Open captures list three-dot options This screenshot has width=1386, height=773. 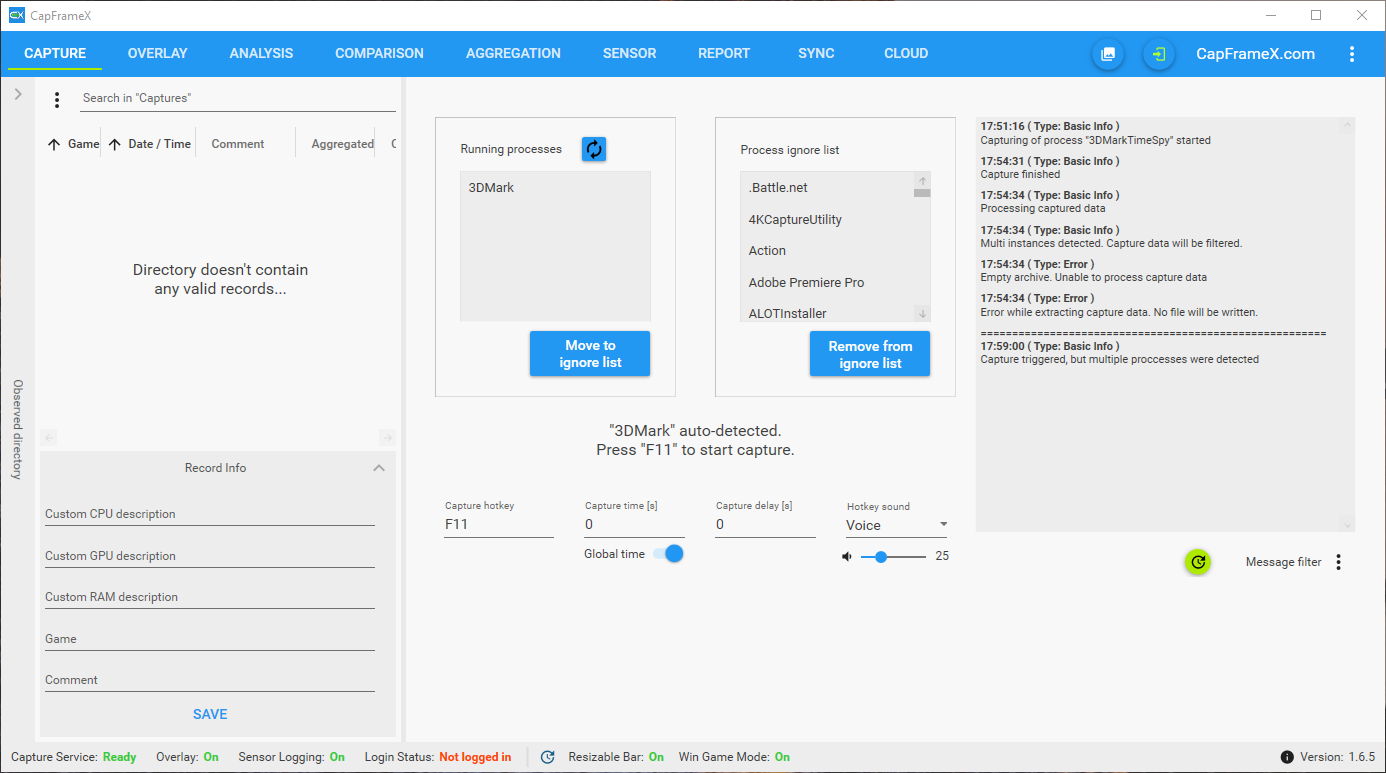click(x=57, y=100)
